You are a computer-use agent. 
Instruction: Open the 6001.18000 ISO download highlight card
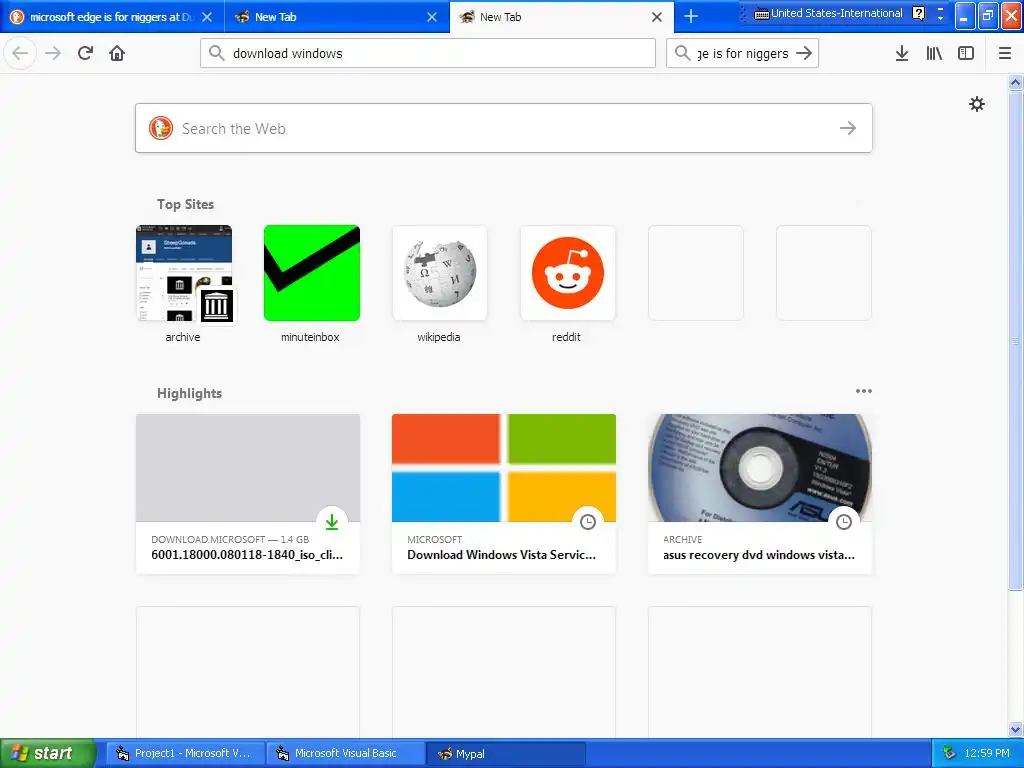pyautogui.click(x=248, y=494)
